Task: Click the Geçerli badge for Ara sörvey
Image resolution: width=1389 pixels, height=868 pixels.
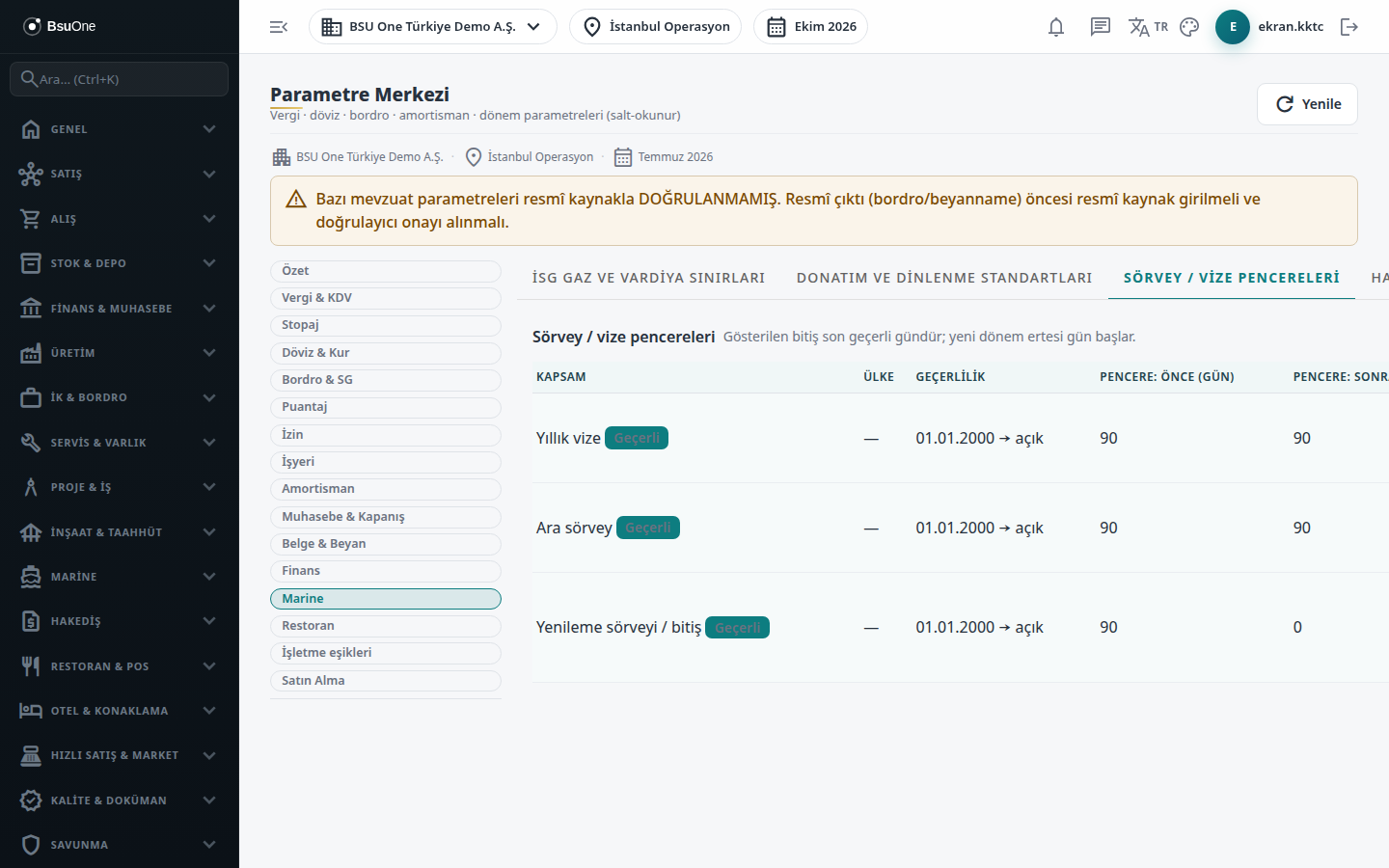Action: coord(648,528)
